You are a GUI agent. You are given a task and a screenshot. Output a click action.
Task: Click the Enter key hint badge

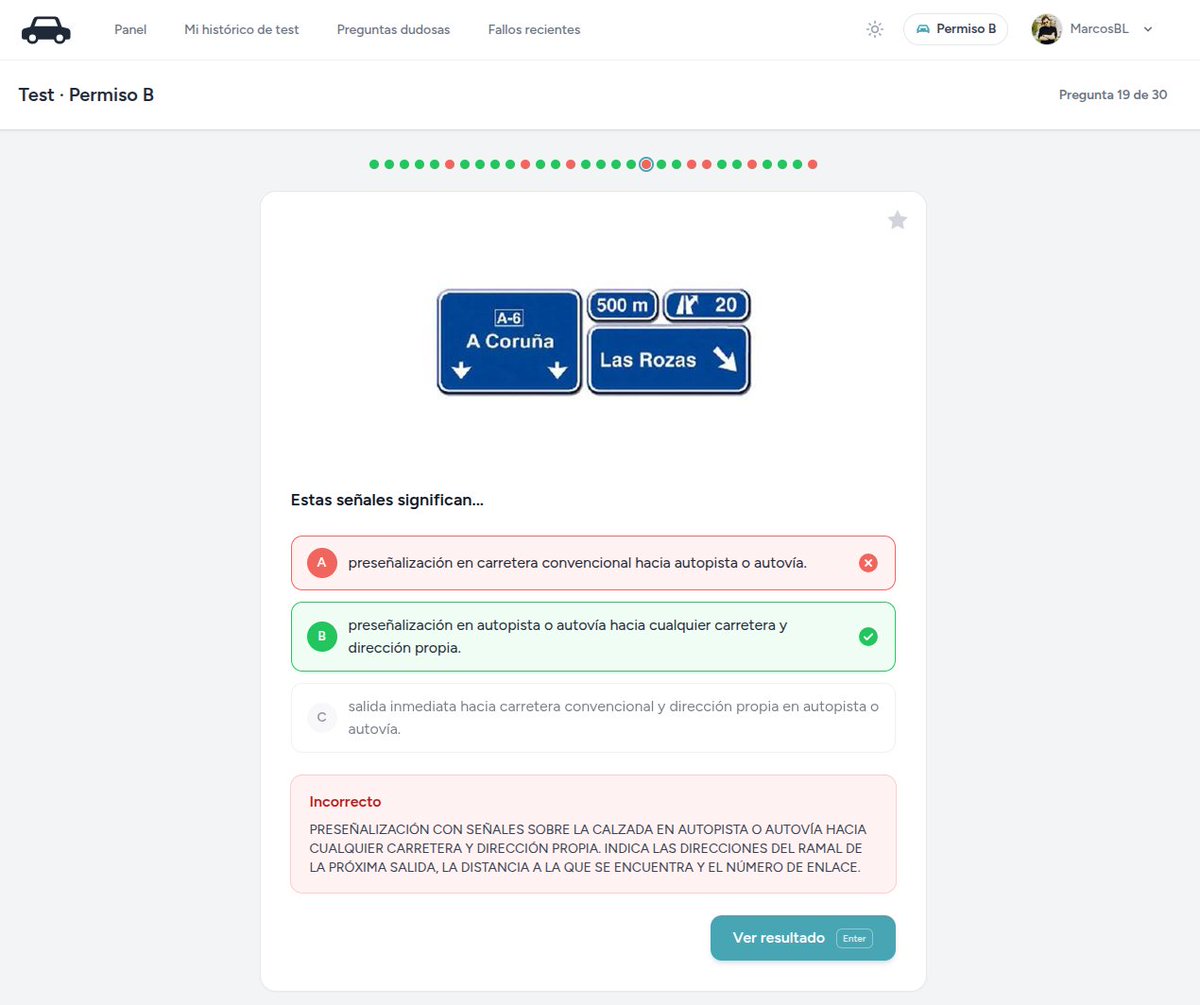[855, 939]
